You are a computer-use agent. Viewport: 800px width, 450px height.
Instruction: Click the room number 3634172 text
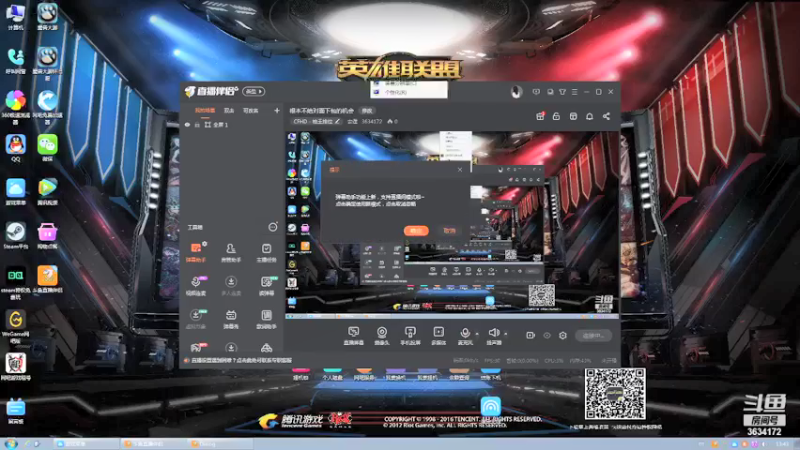(372, 121)
